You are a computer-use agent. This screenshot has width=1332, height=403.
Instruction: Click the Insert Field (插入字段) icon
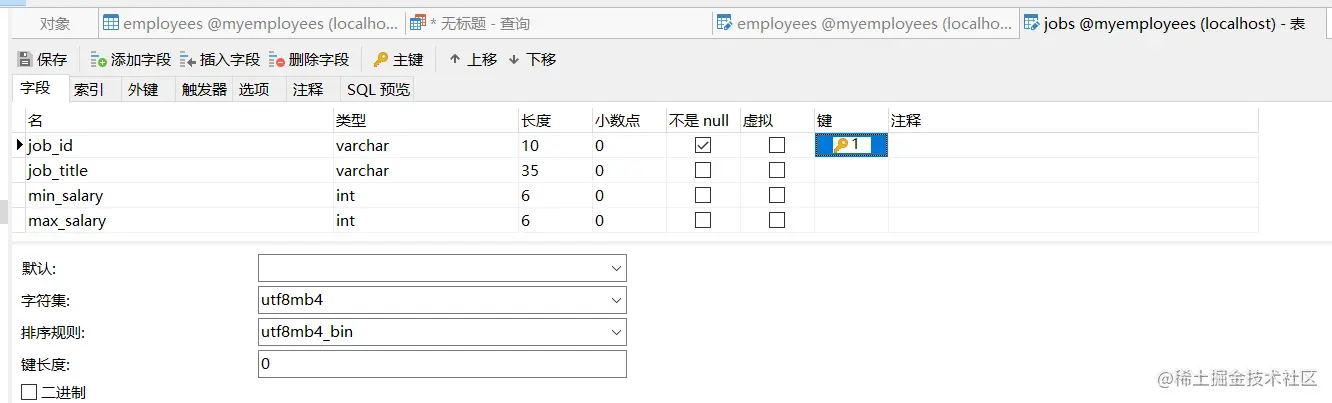pos(188,60)
